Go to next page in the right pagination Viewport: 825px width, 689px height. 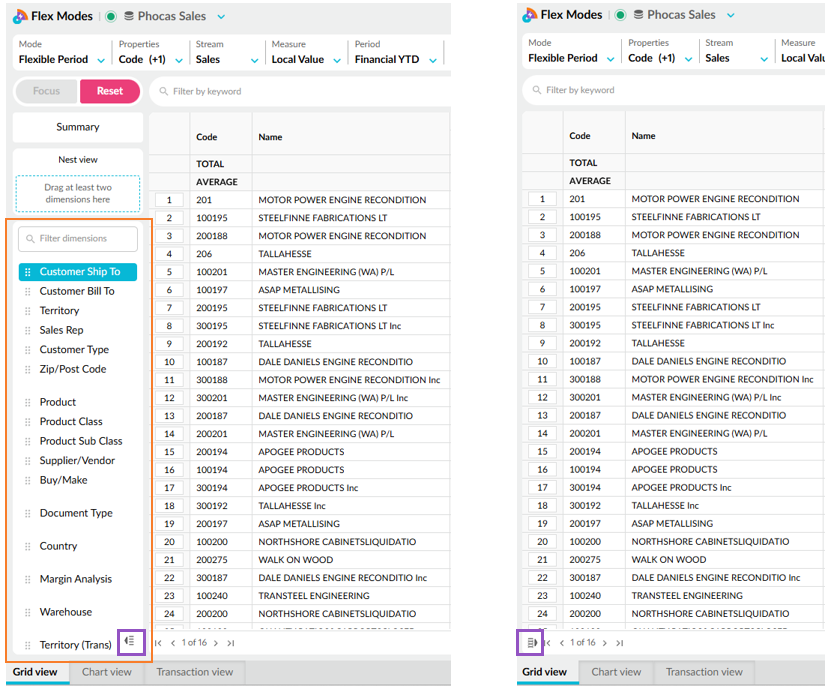605,643
